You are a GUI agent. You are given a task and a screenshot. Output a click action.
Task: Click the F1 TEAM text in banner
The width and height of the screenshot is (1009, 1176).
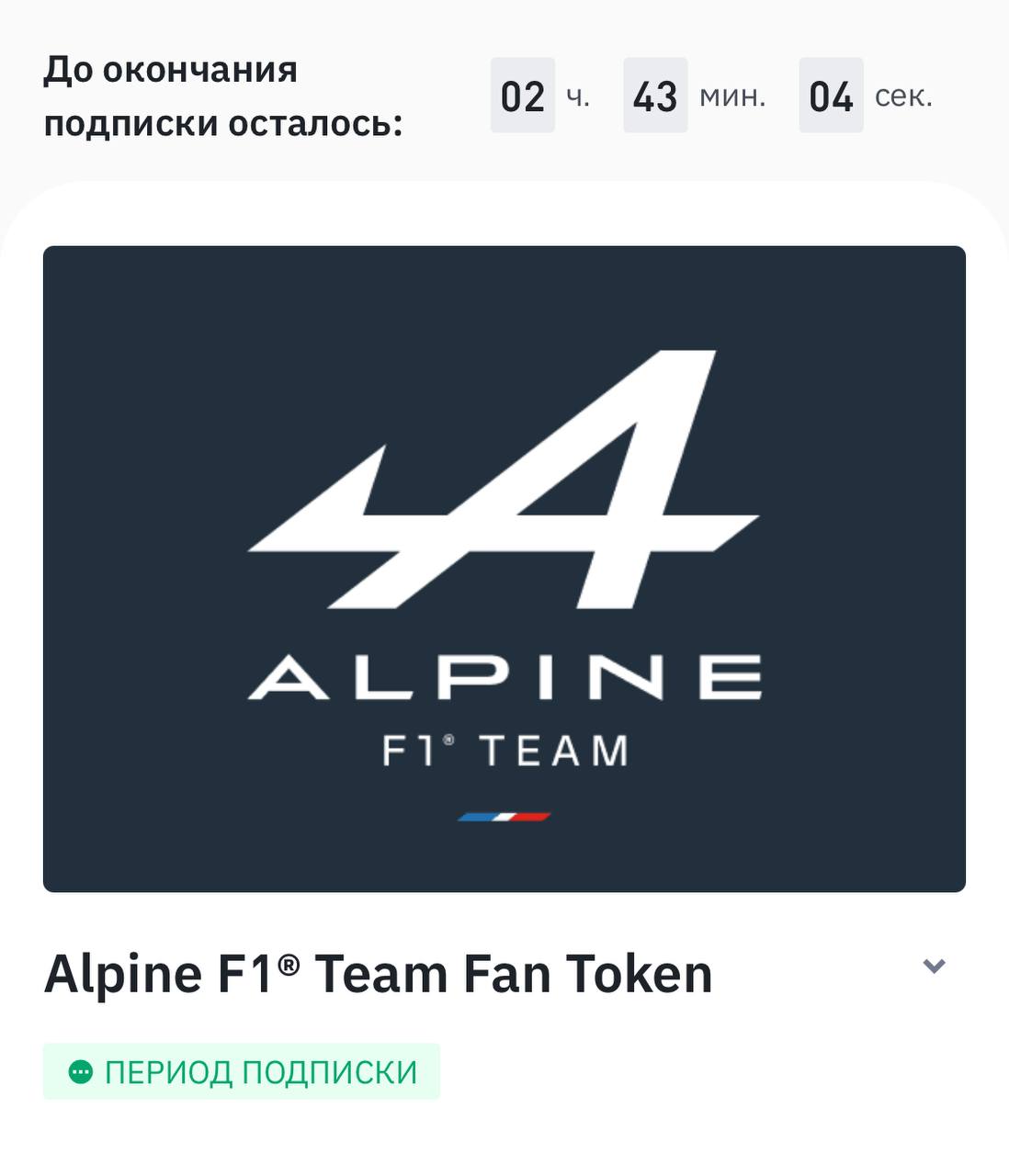pyautogui.click(x=505, y=751)
